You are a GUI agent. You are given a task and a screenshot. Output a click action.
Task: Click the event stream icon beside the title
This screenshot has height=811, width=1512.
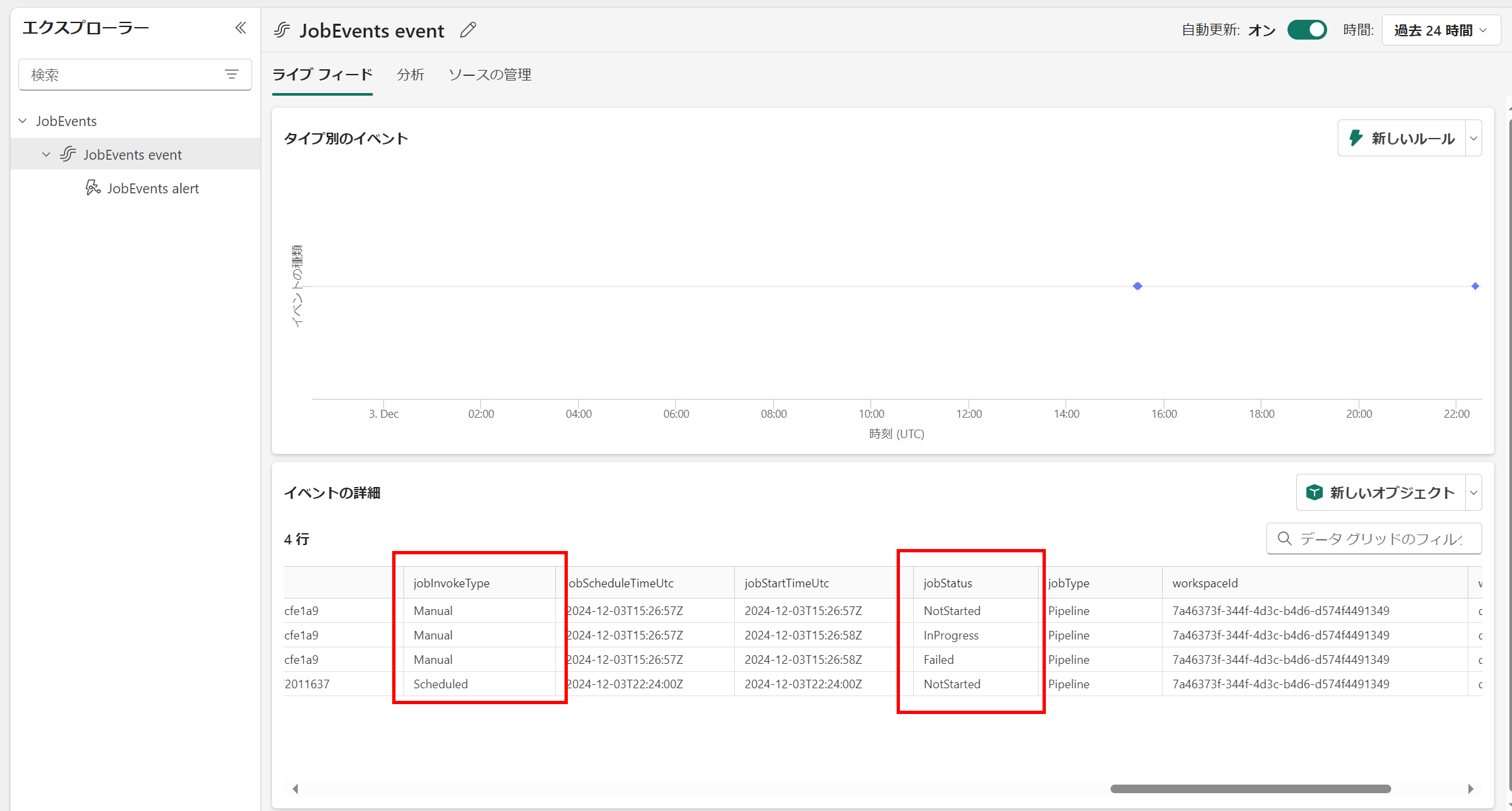283,30
